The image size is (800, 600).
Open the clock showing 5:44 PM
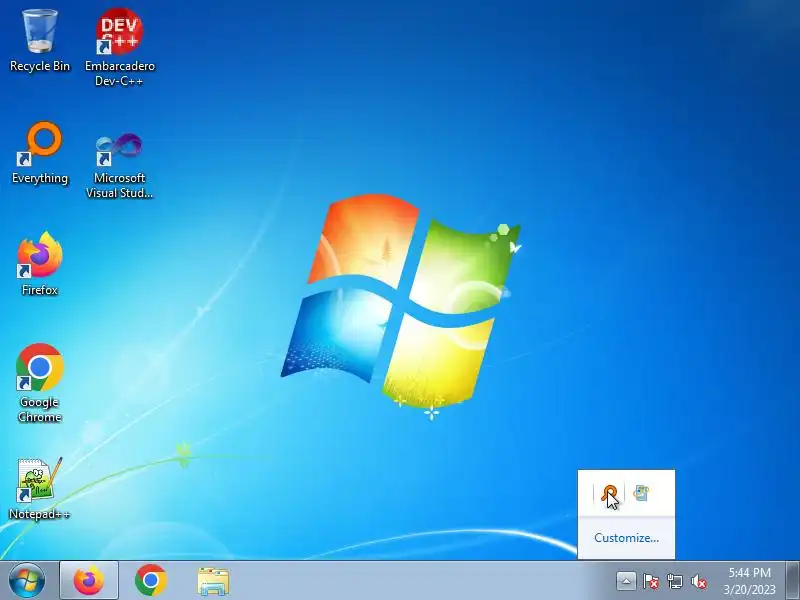749,581
